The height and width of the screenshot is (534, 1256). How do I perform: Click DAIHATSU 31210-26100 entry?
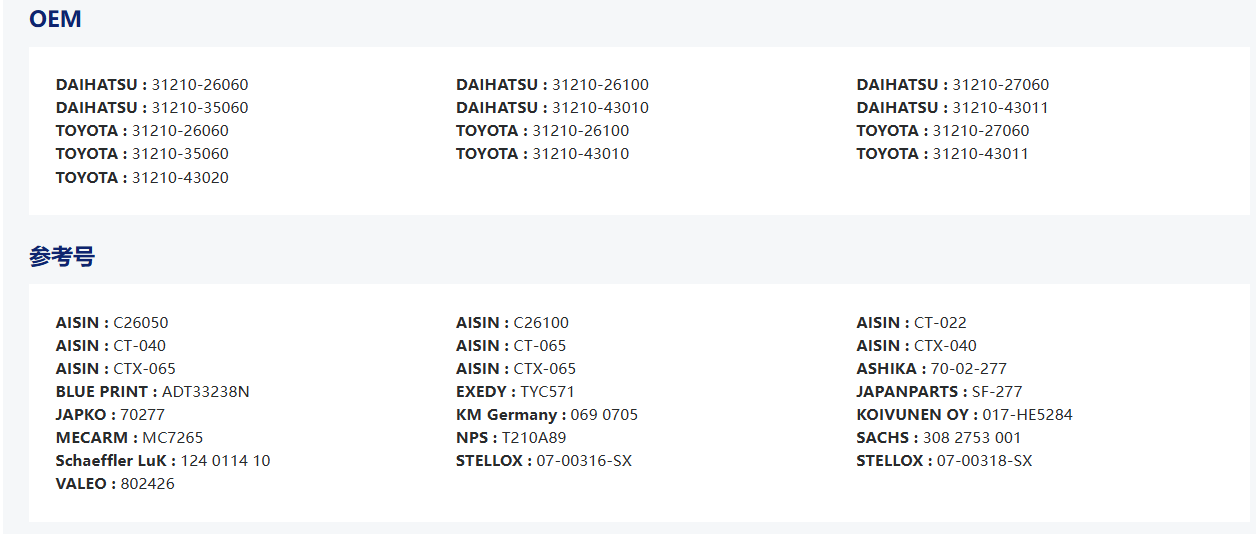coord(552,85)
